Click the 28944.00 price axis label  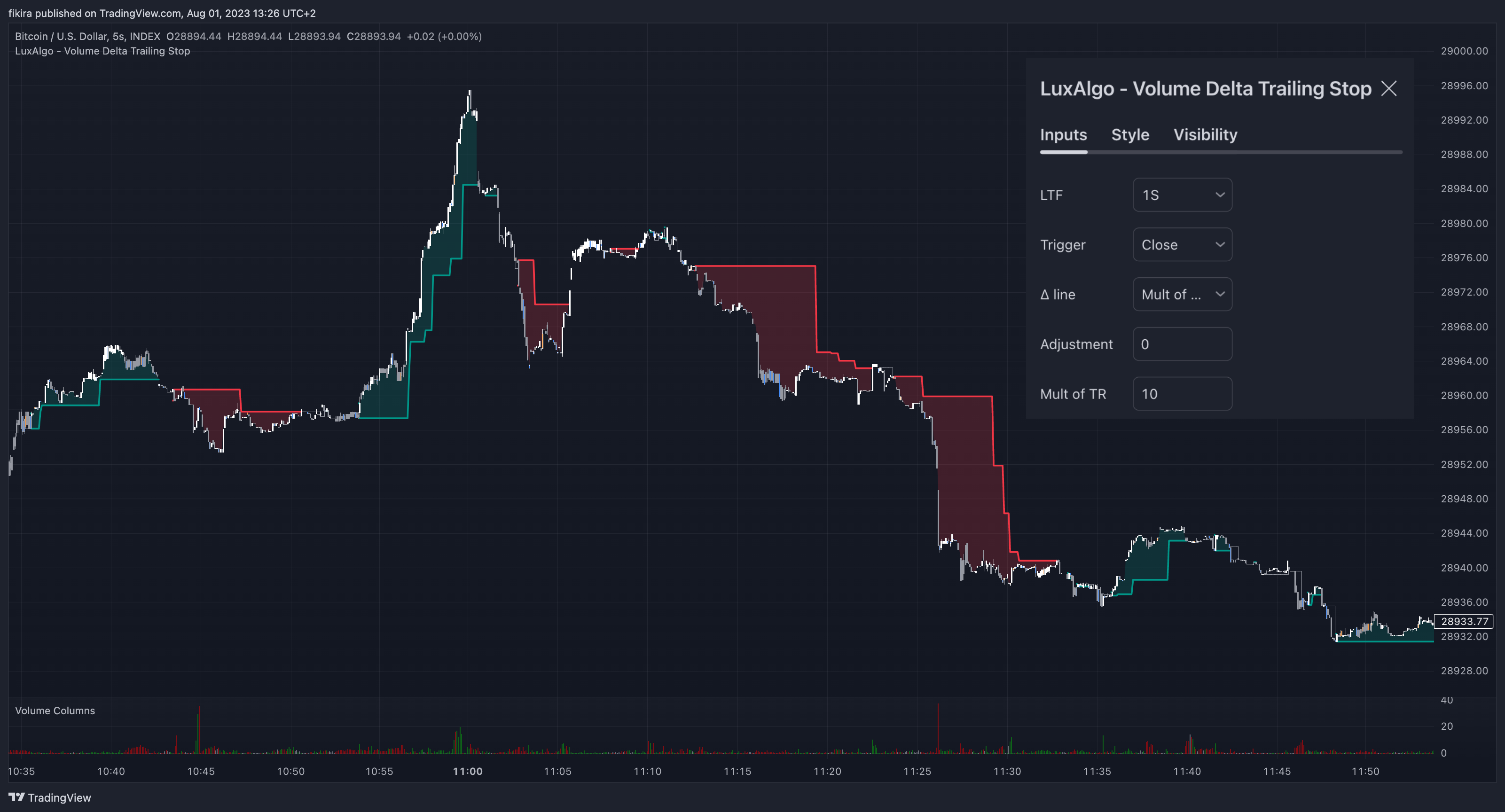click(1464, 533)
